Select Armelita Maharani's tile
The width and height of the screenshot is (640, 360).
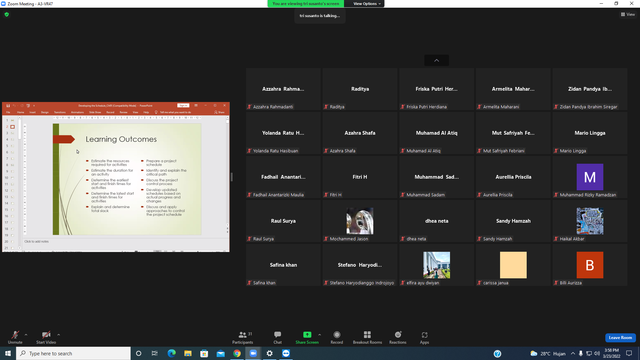pyautogui.click(x=513, y=89)
